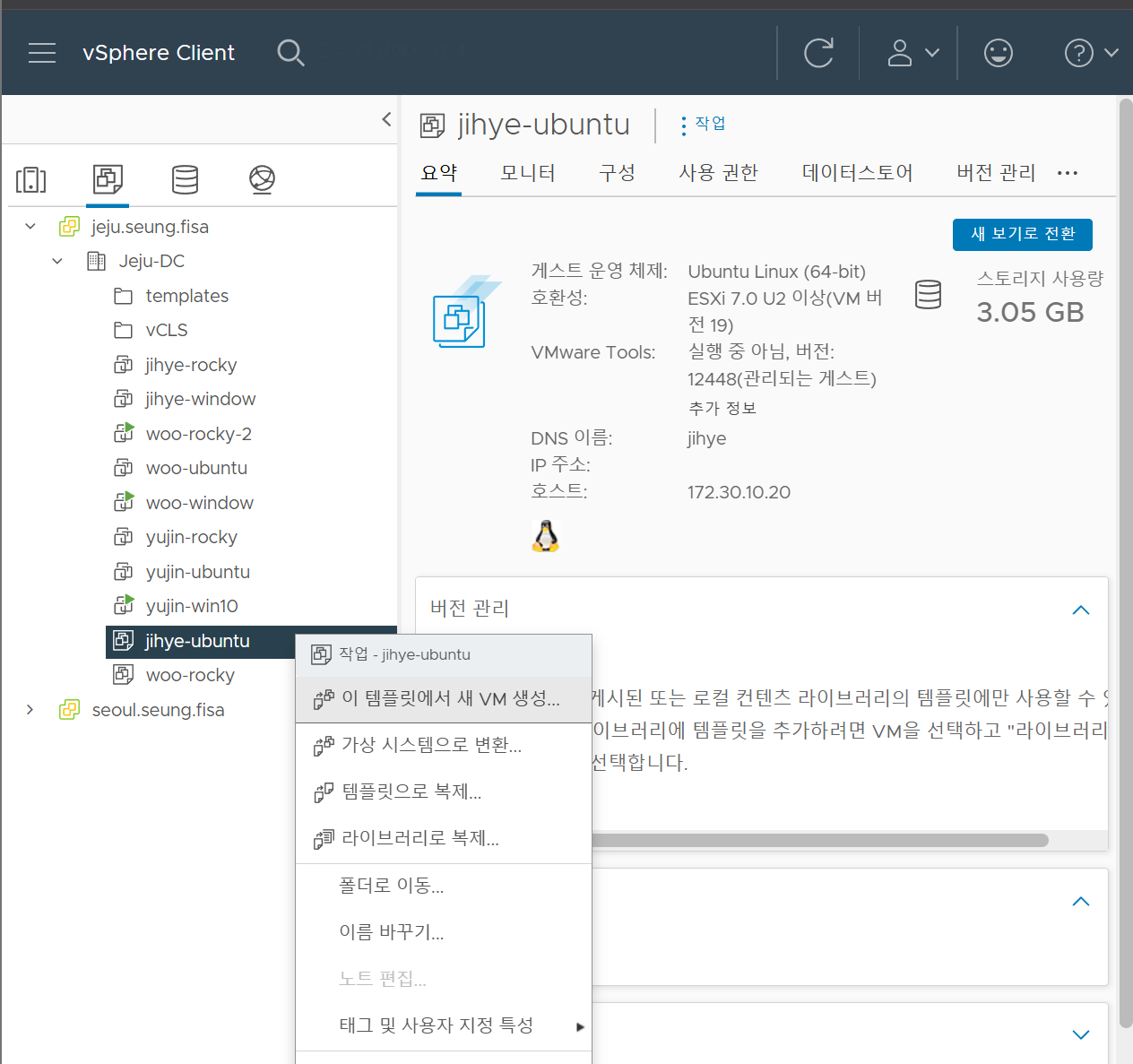The height and width of the screenshot is (1064, 1133).
Task: Select the Jeju-DC datacenter
Action: pos(151,261)
